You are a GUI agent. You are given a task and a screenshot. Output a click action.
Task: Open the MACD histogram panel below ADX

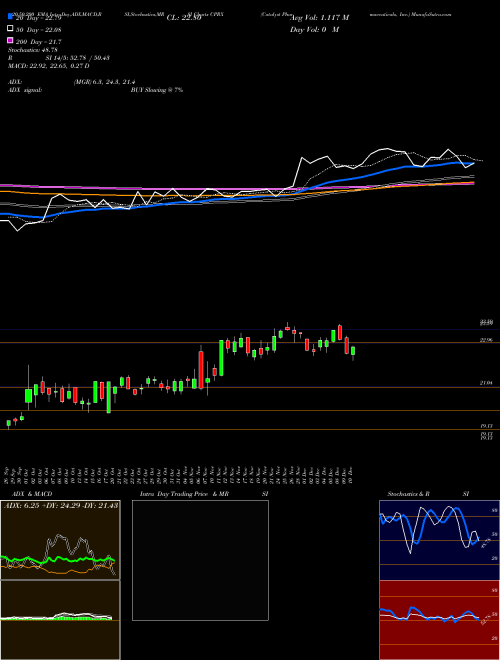pos(60,620)
